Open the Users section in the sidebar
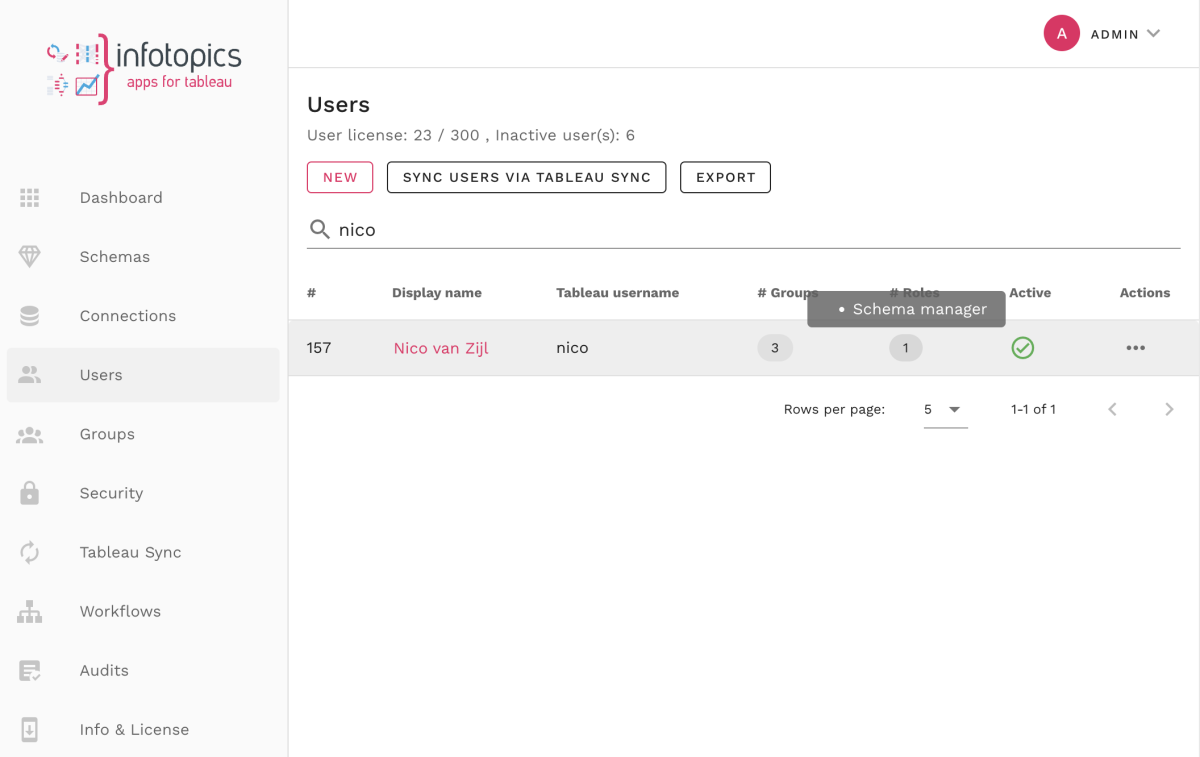Screen dimensions: 1200x757 tap(100, 375)
